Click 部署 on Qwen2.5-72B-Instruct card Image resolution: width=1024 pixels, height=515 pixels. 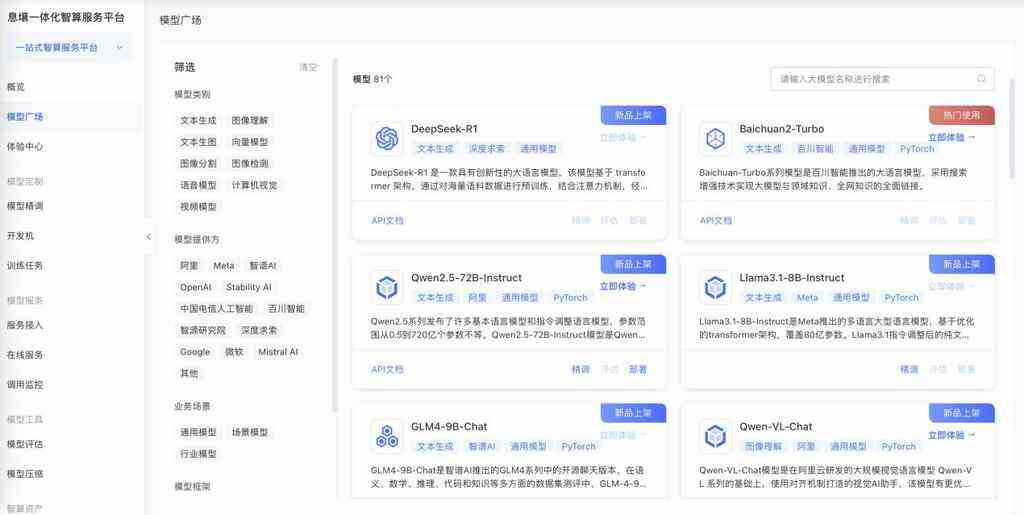click(638, 369)
